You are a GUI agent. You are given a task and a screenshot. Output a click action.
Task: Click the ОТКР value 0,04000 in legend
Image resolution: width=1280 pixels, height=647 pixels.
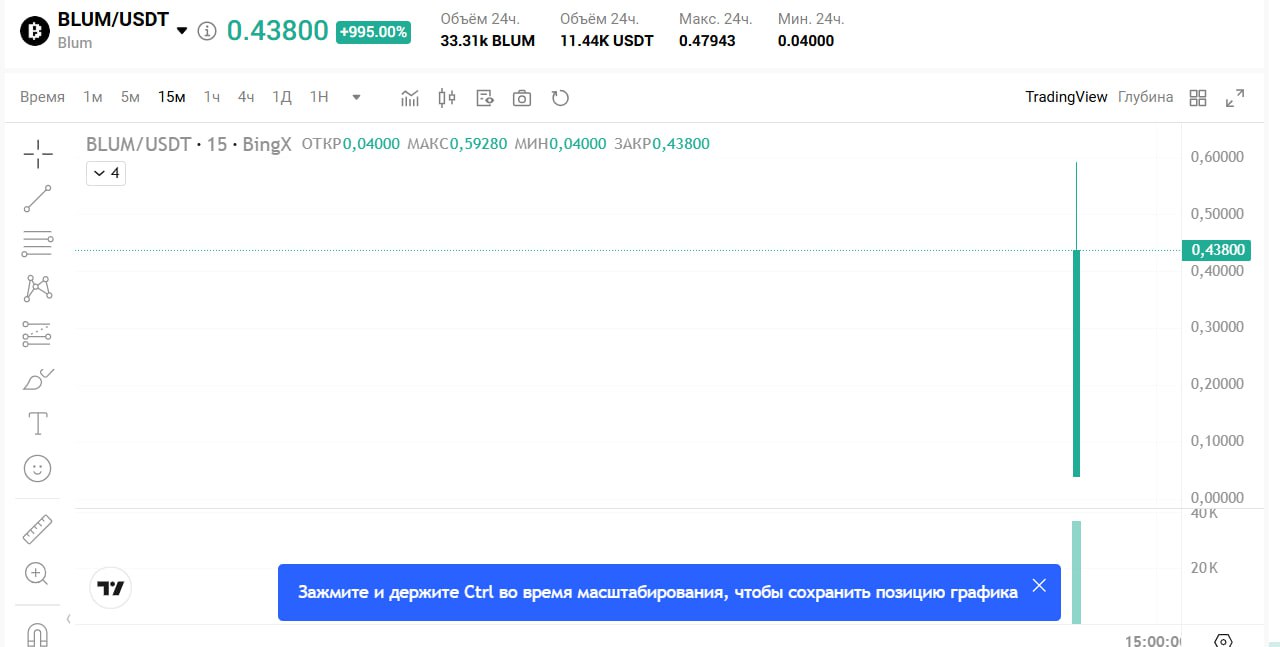click(371, 144)
